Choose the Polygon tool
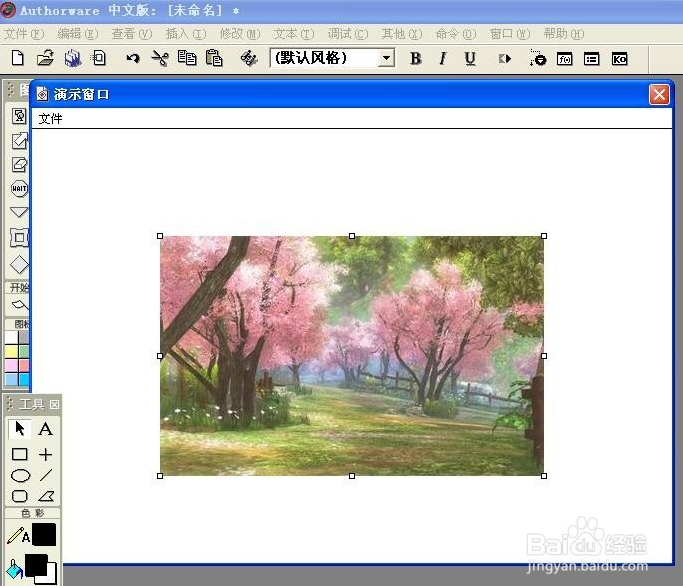This screenshot has height=586, width=683. pyautogui.click(x=46, y=496)
